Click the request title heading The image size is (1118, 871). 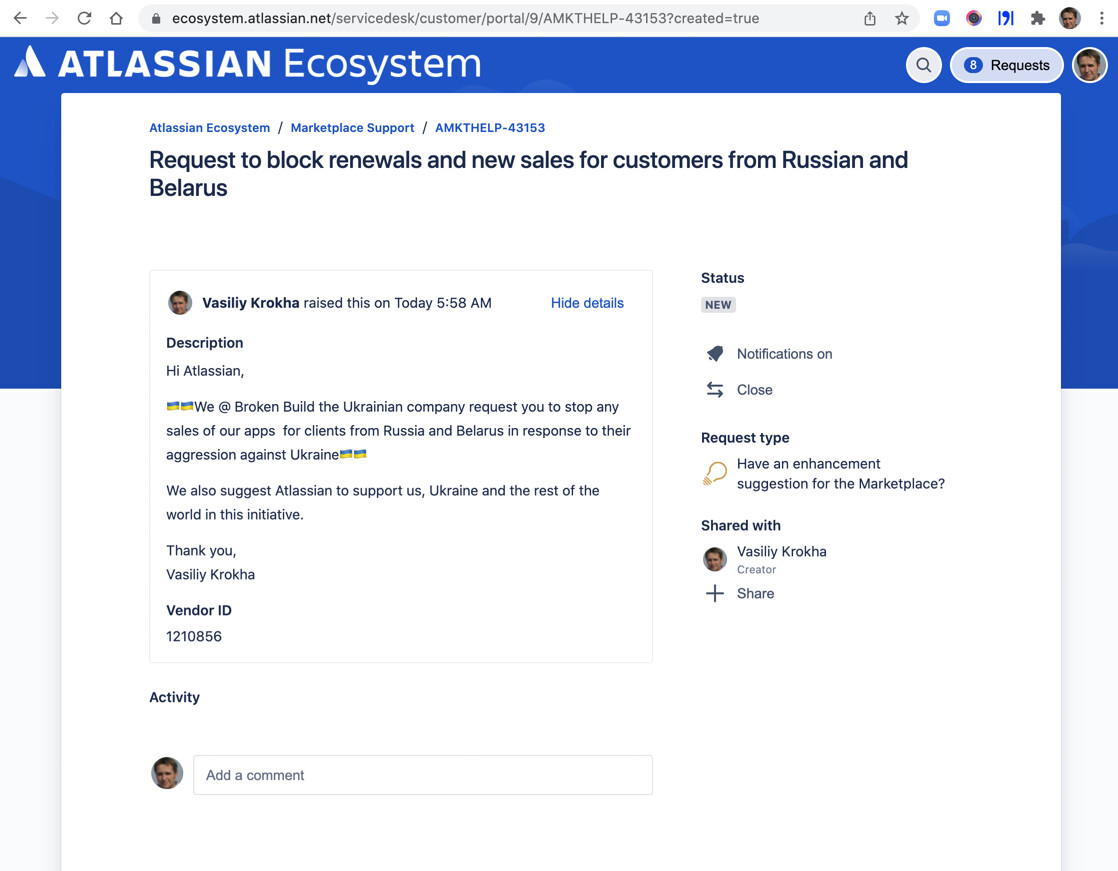(x=528, y=174)
